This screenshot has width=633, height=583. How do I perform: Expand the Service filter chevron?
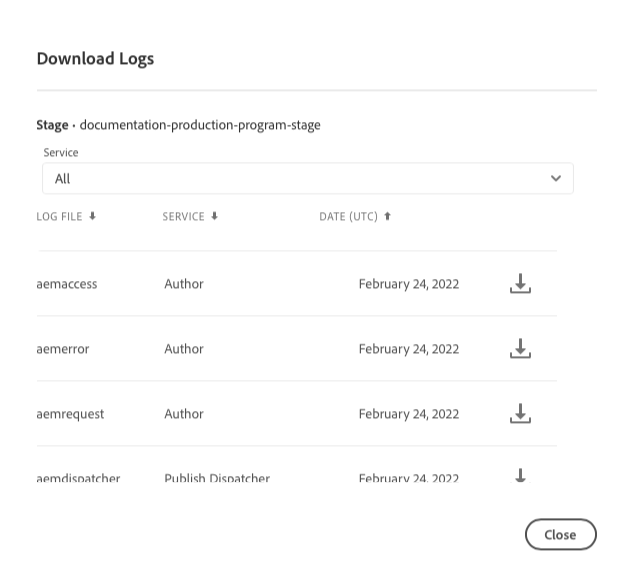pos(556,179)
